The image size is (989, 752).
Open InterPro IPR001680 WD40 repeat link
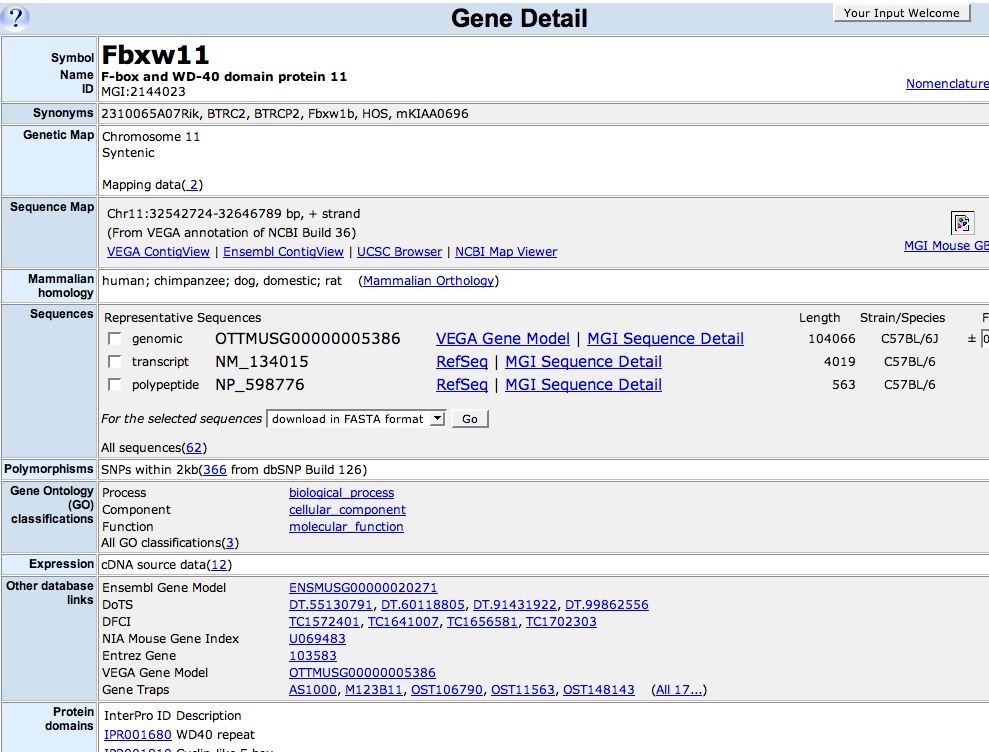pyautogui.click(x=138, y=734)
